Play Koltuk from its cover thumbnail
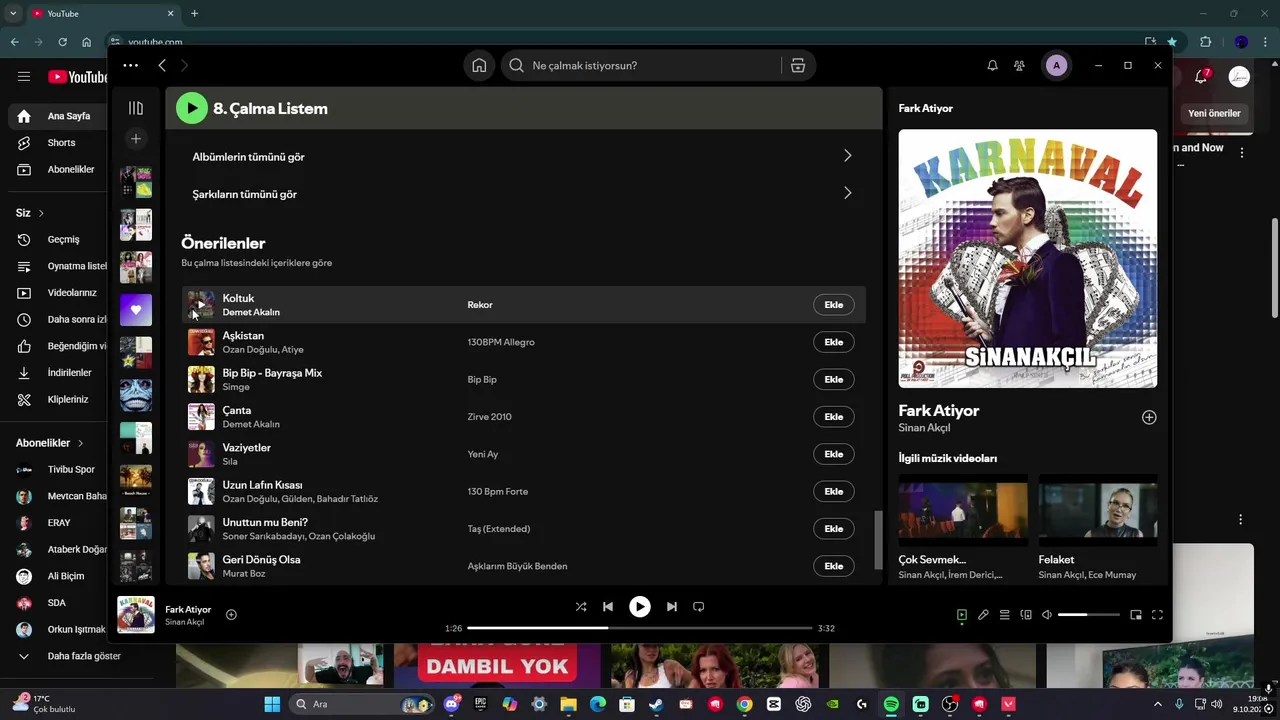 (x=201, y=305)
